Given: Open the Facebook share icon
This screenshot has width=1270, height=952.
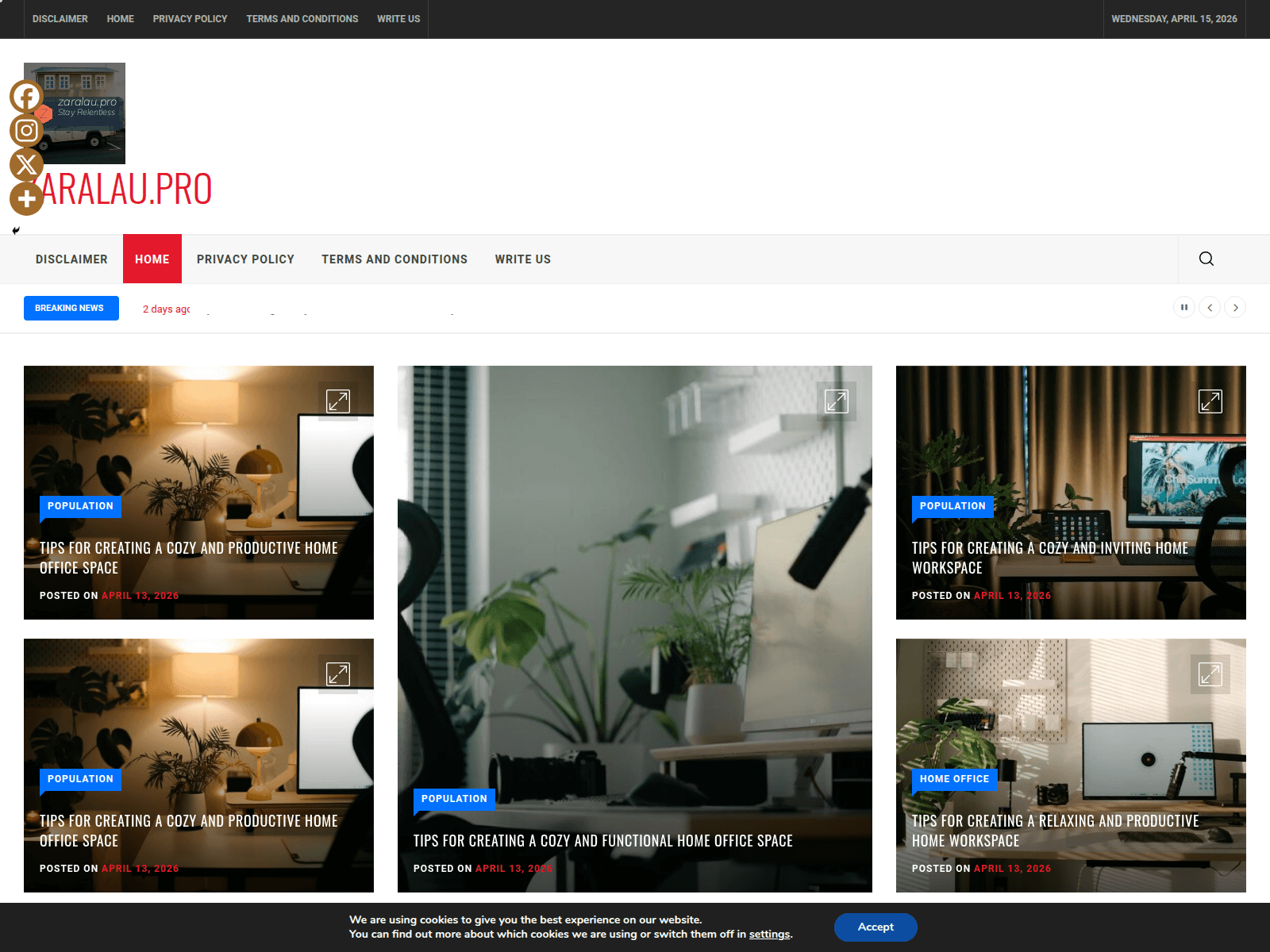Looking at the screenshot, I should point(26,97).
